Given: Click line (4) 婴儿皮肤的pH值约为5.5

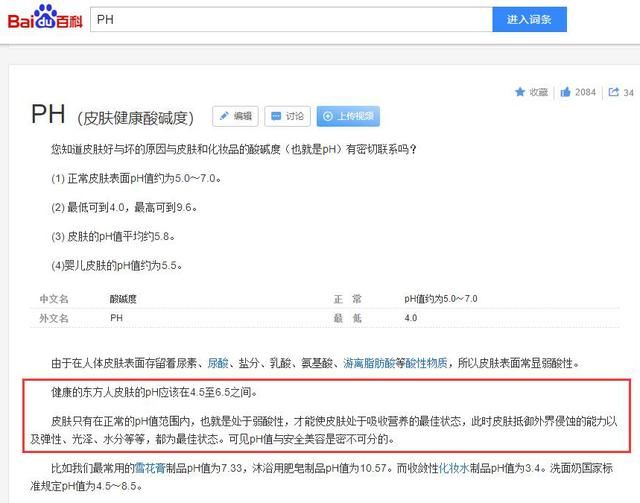Looking at the screenshot, I should (117, 265).
